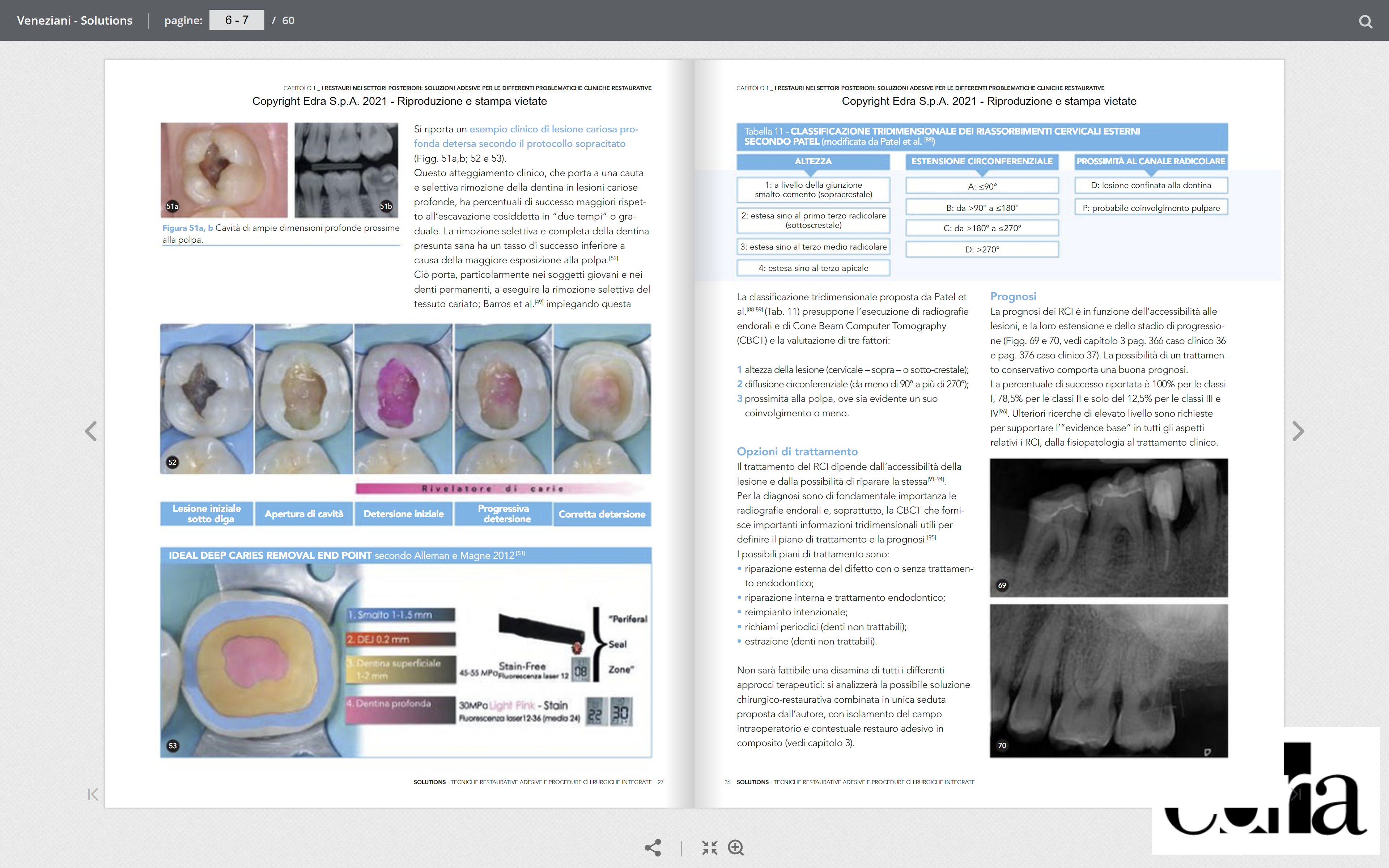This screenshot has width=1389, height=868.
Task: Click table cell 'B: da >90° a ≤180°'
Action: [x=982, y=207]
